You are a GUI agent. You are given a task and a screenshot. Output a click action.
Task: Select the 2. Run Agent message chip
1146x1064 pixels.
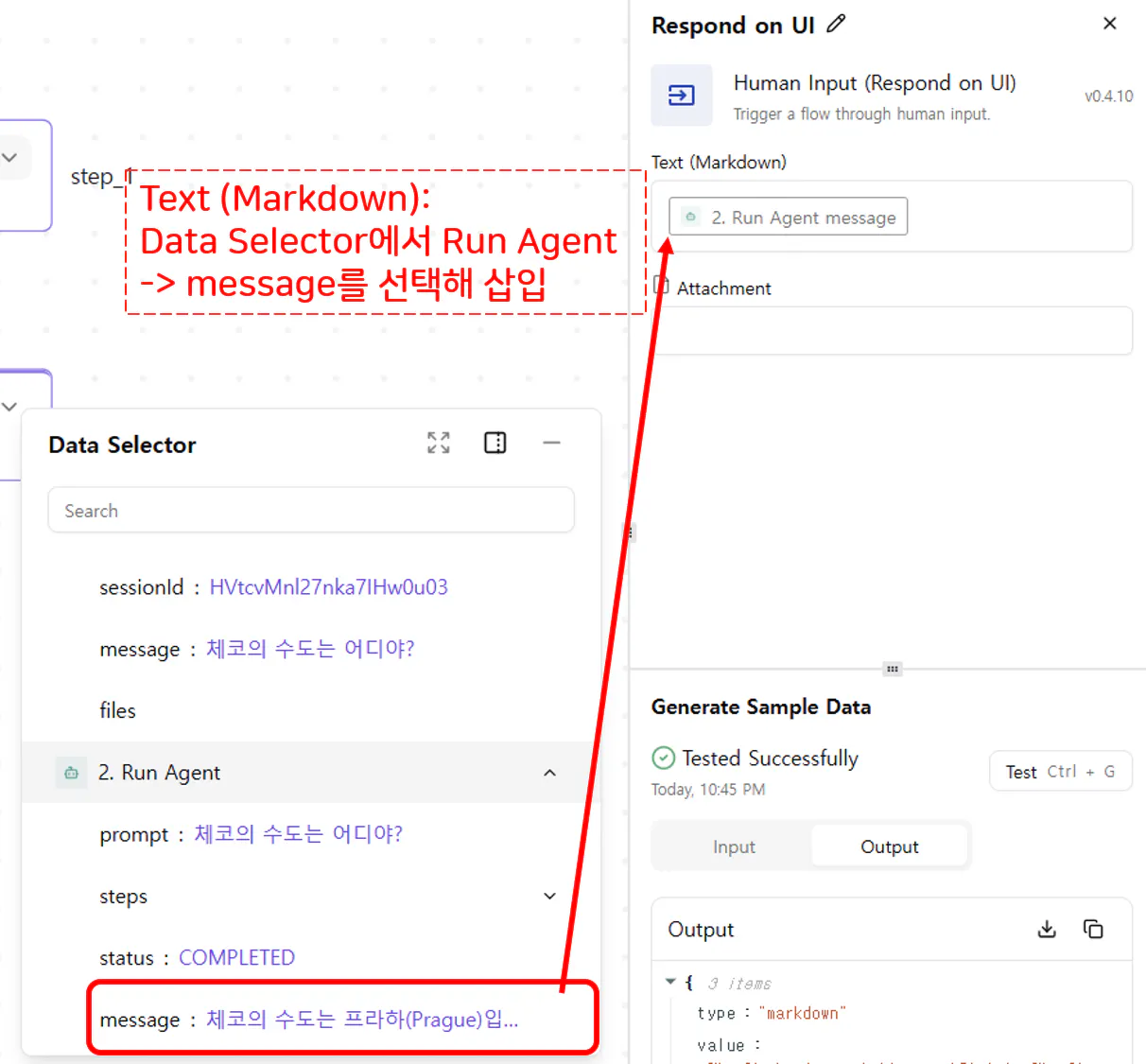click(x=789, y=217)
